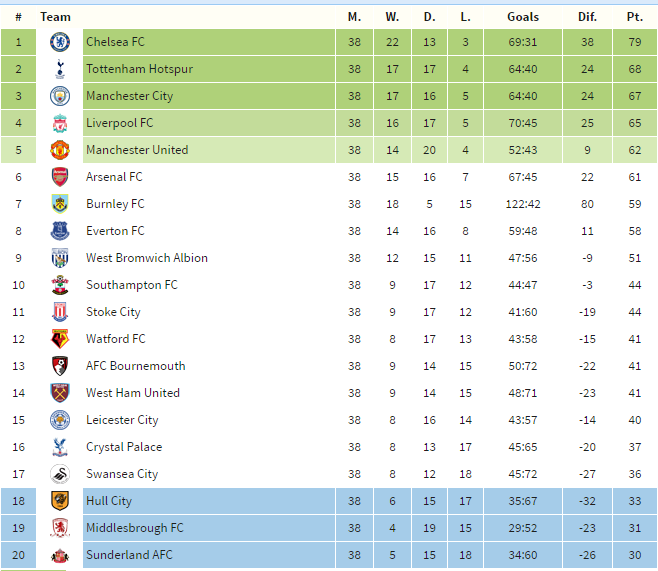Screen dimensions: 658x571
Task: Click the Goals column header
Action: (522, 17)
